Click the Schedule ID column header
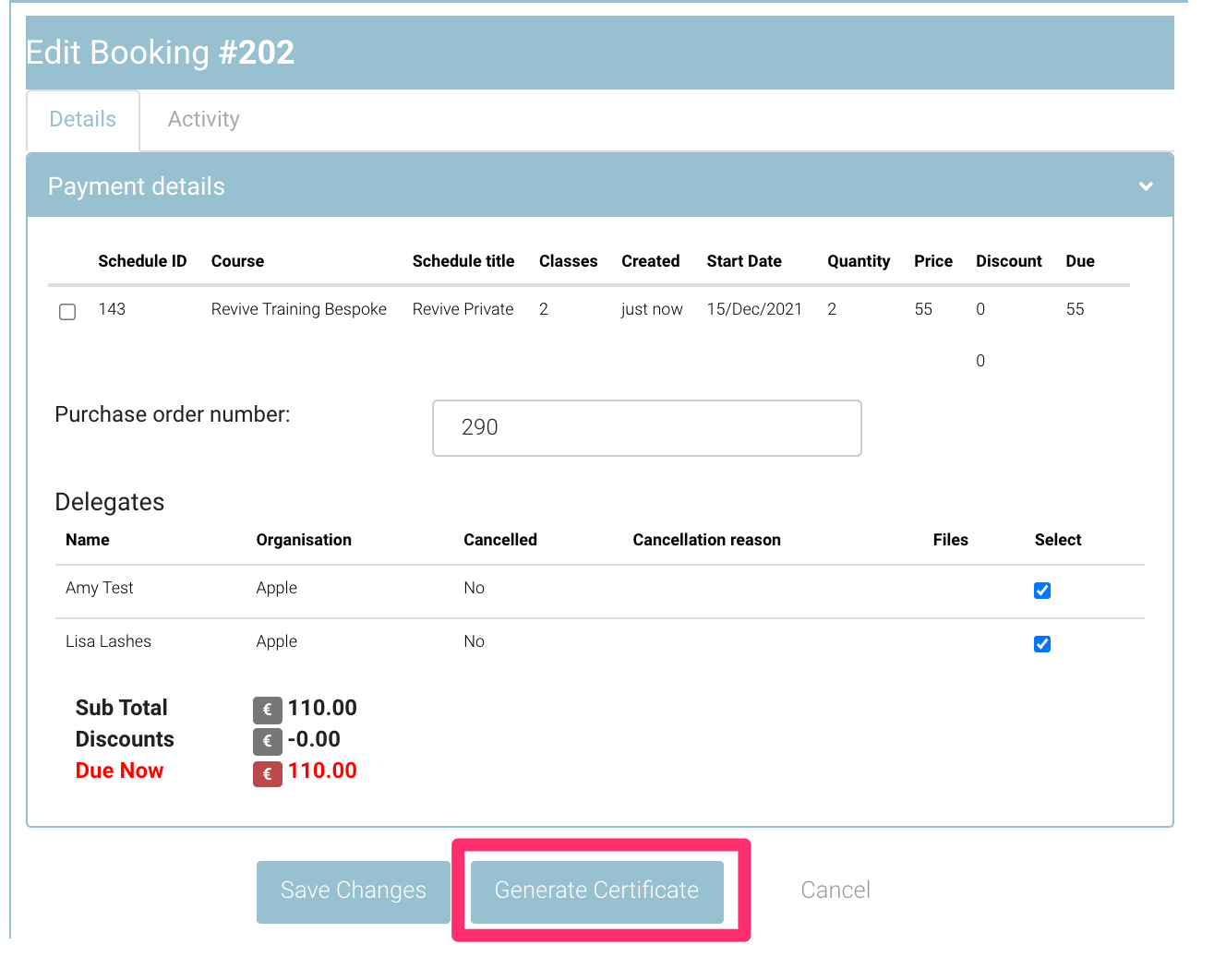 [x=142, y=261]
